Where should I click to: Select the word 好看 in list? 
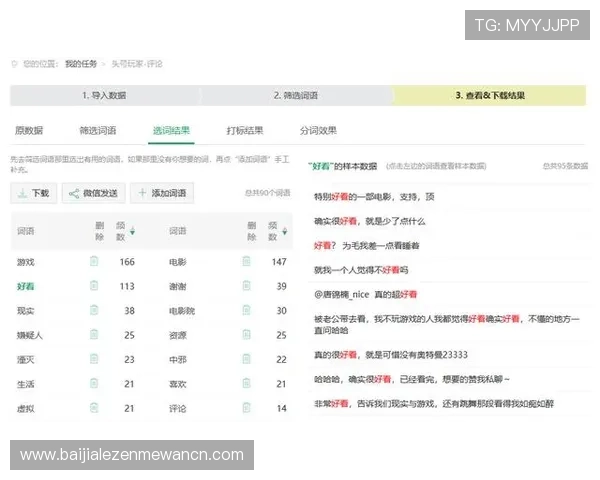(x=26, y=286)
